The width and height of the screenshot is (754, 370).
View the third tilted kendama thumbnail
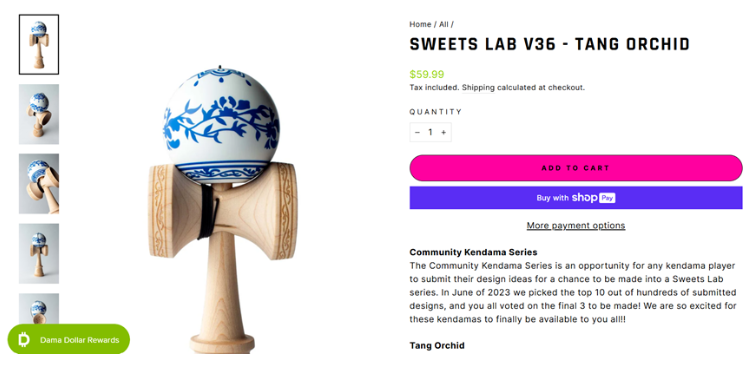point(39,184)
